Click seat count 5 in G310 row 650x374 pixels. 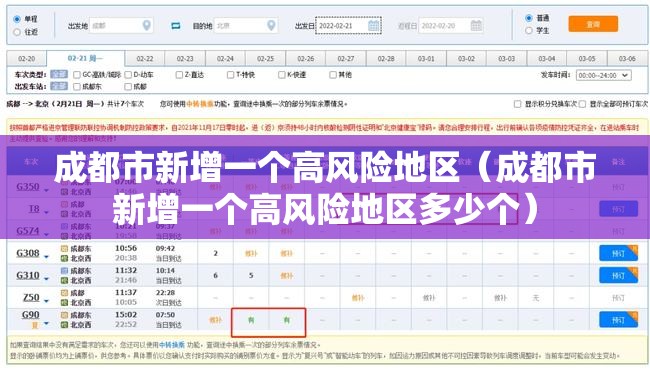[x=251, y=275]
